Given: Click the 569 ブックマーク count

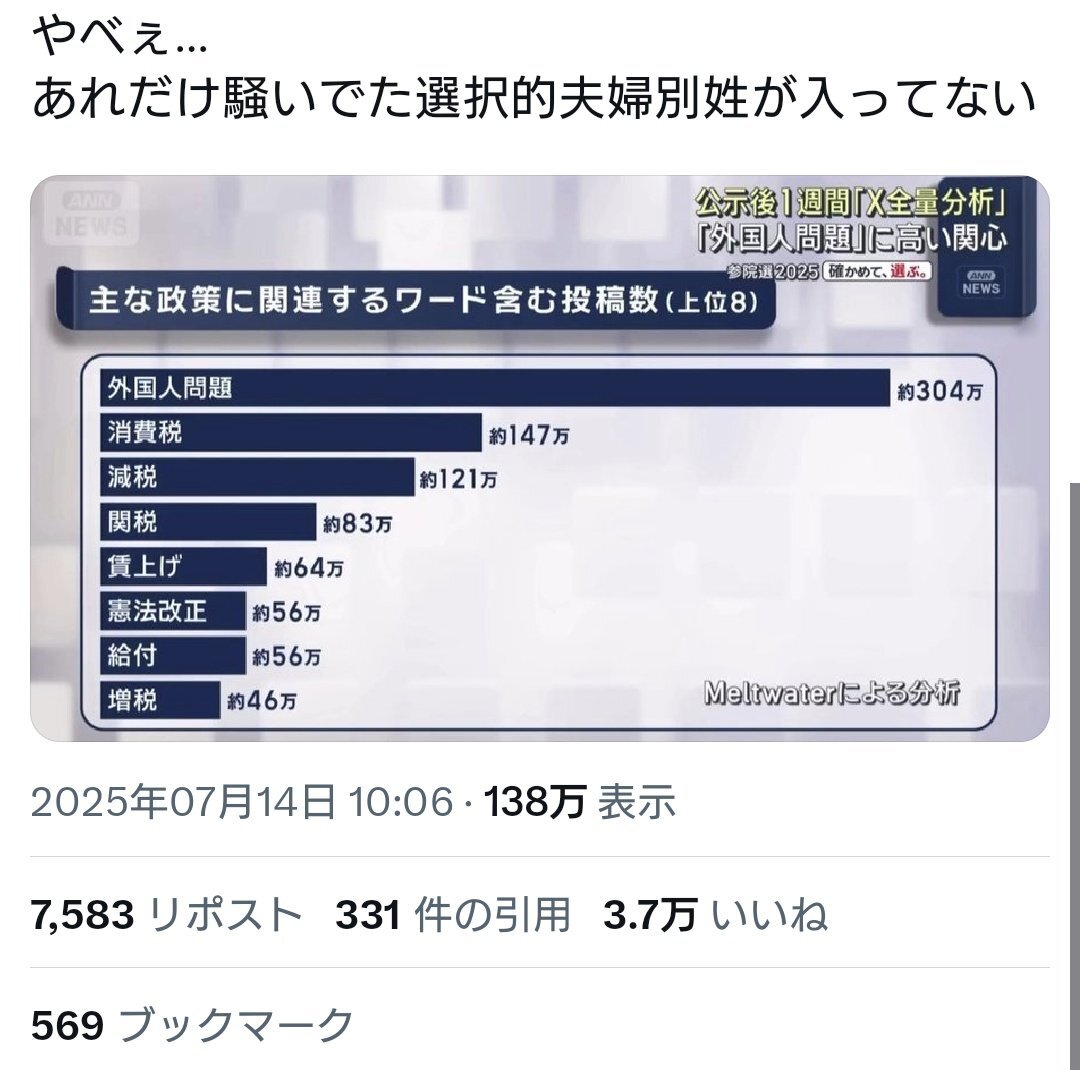Looking at the screenshot, I should 192,1025.
